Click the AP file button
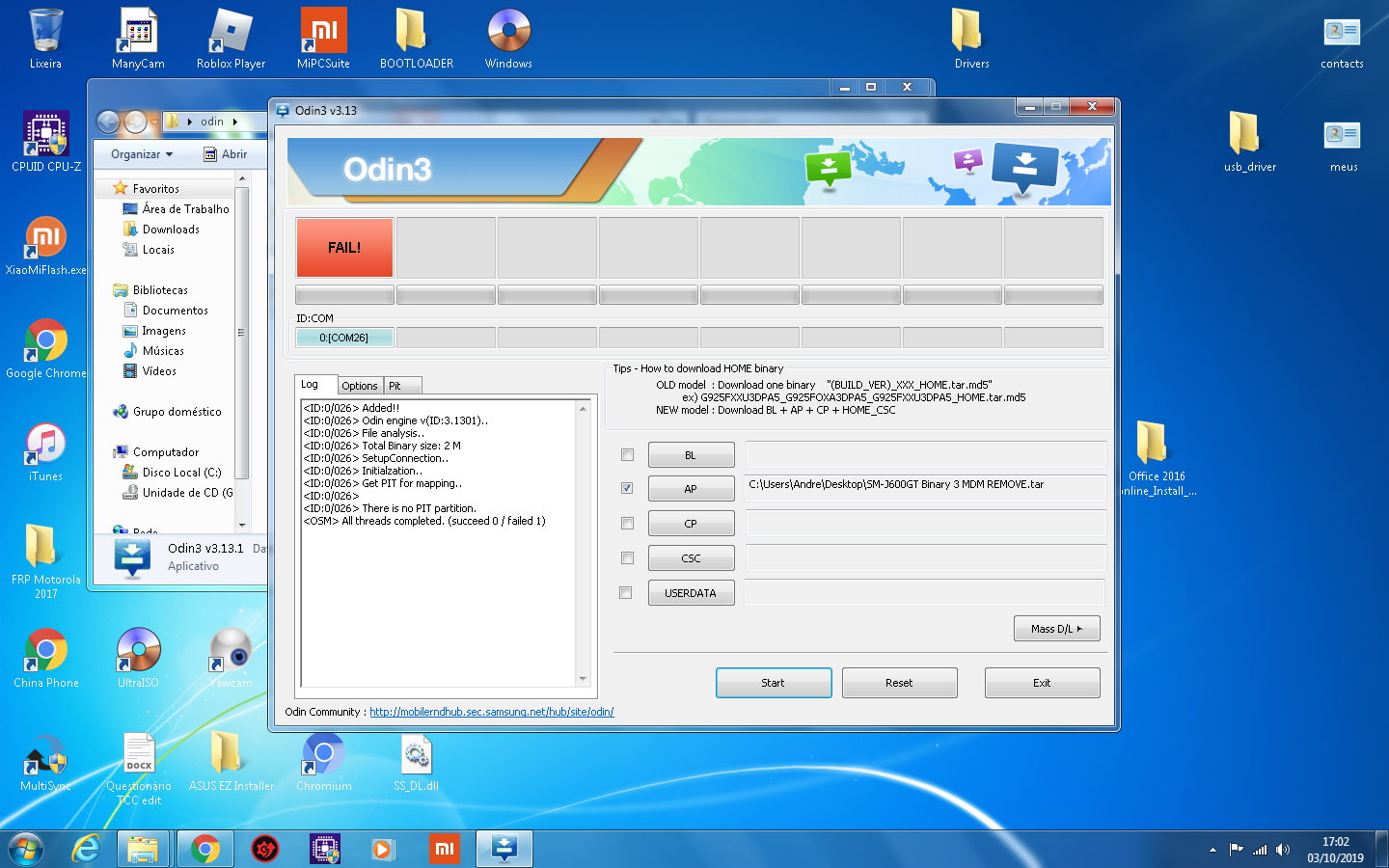 pos(691,489)
